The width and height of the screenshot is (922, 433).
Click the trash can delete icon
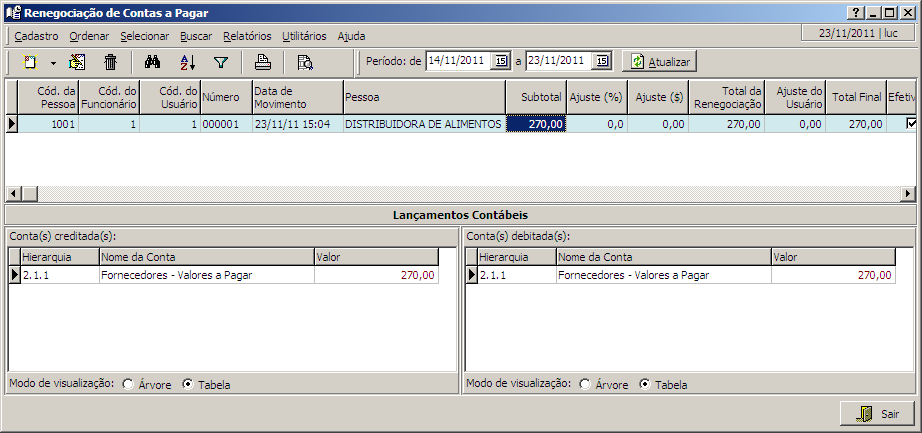pyautogui.click(x=111, y=62)
